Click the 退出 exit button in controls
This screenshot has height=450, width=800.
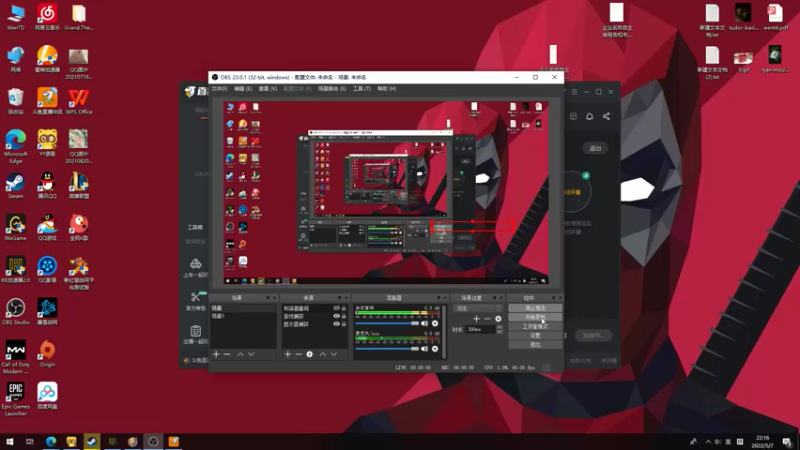[535, 345]
